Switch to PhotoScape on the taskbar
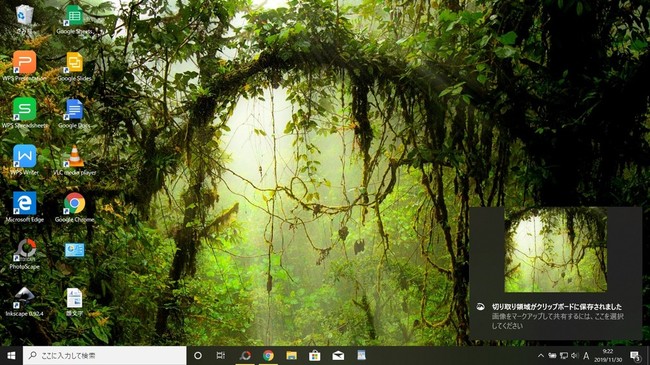This screenshot has width=650, height=365. [245, 355]
